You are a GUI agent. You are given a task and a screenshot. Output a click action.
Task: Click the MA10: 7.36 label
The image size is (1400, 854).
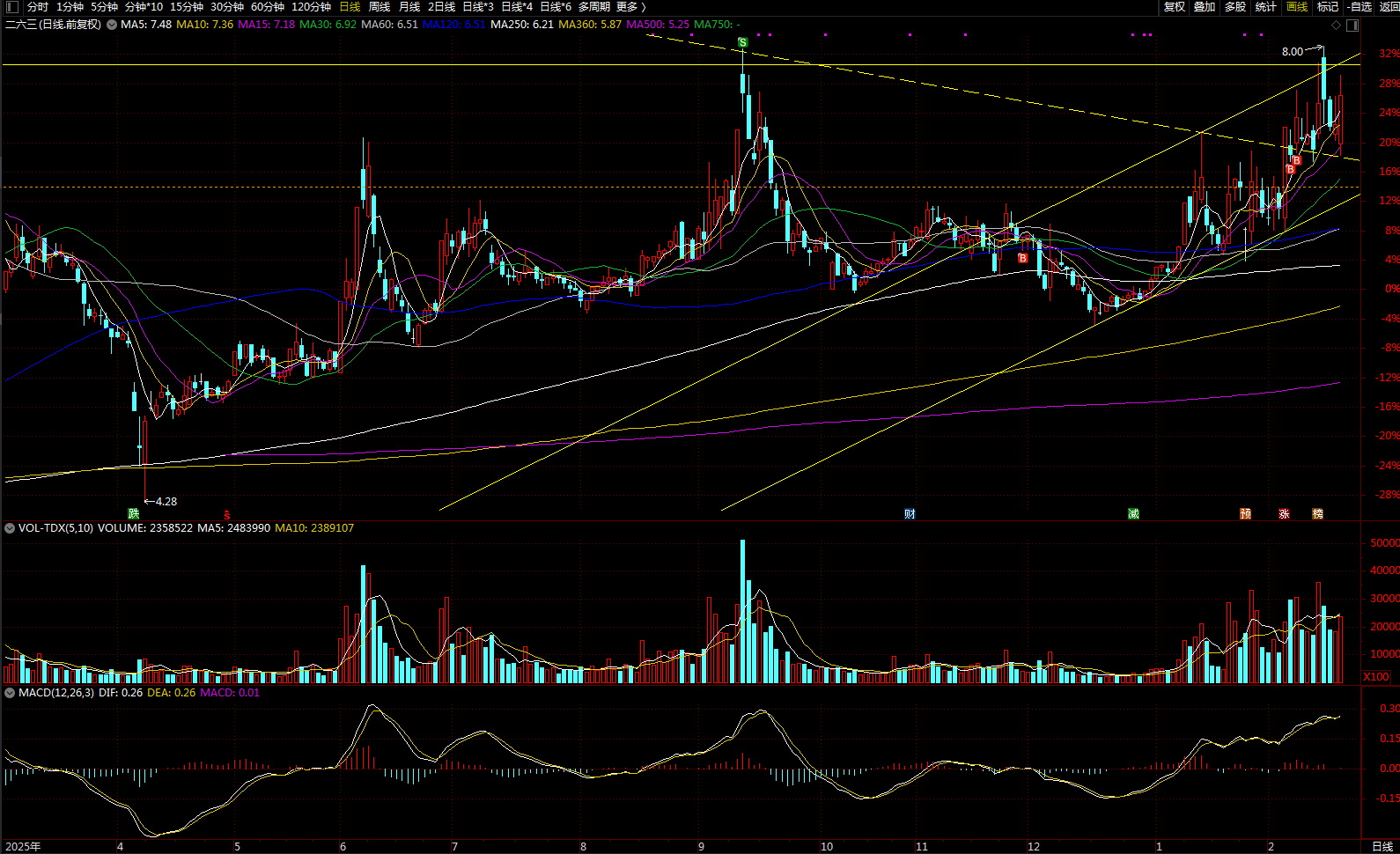click(x=205, y=25)
